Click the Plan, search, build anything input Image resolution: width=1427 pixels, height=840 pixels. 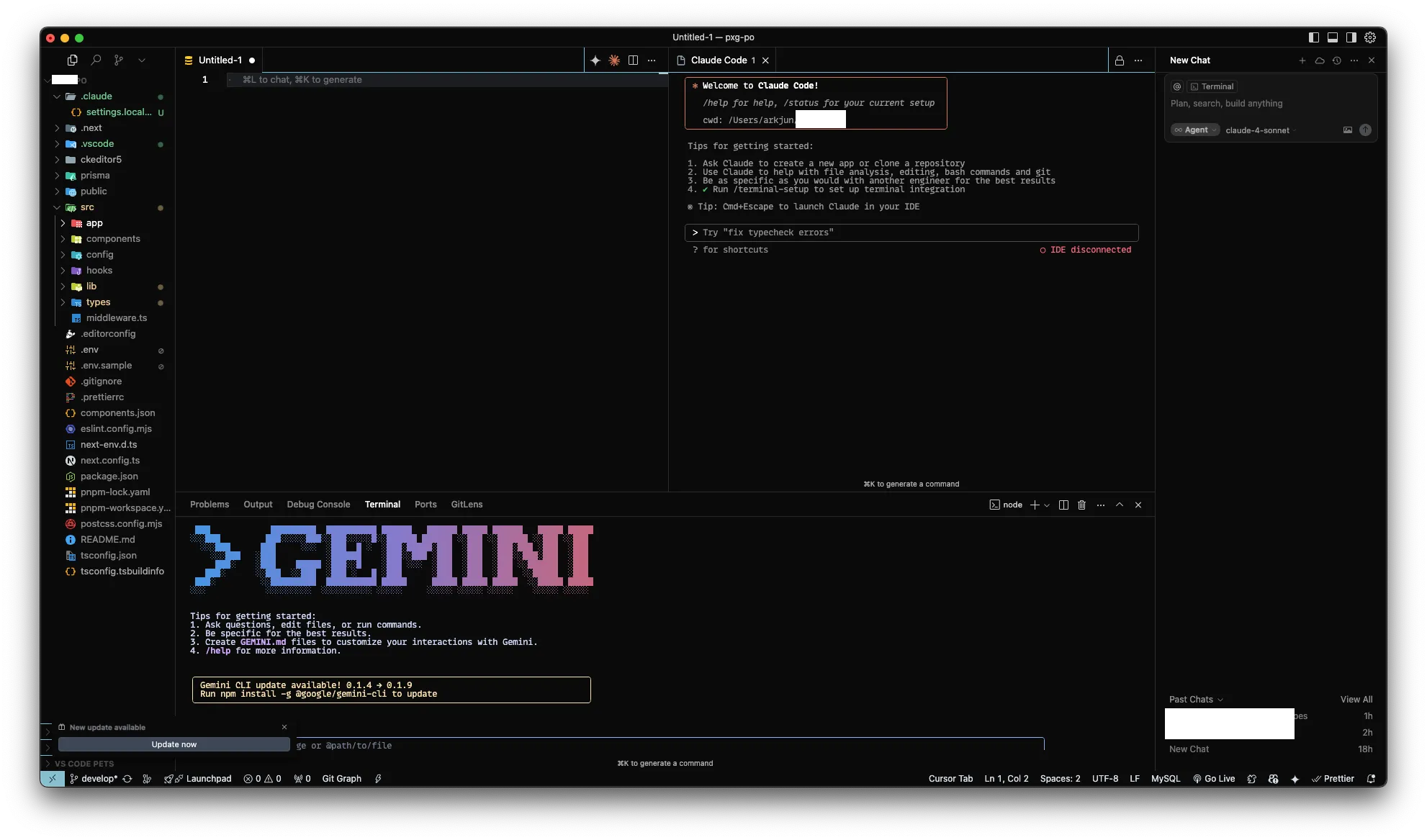click(x=1270, y=104)
